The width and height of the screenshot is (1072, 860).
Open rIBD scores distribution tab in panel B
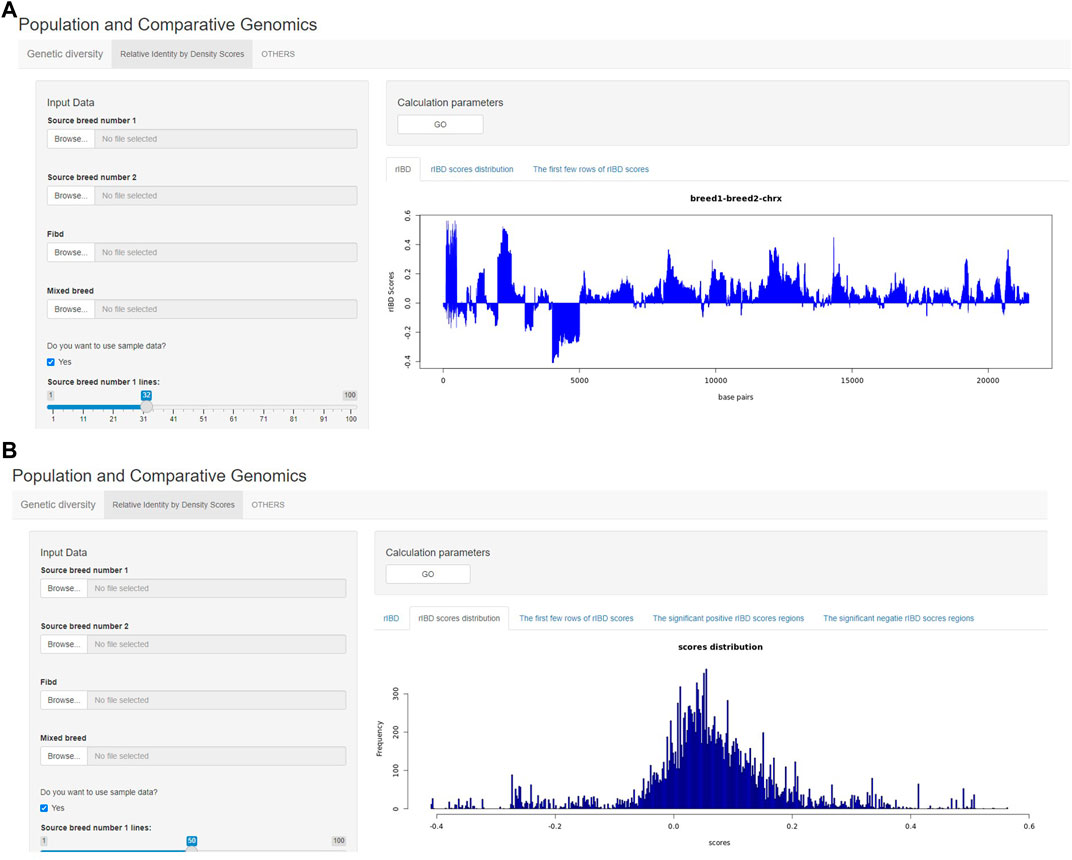pyautogui.click(x=459, y=618)
